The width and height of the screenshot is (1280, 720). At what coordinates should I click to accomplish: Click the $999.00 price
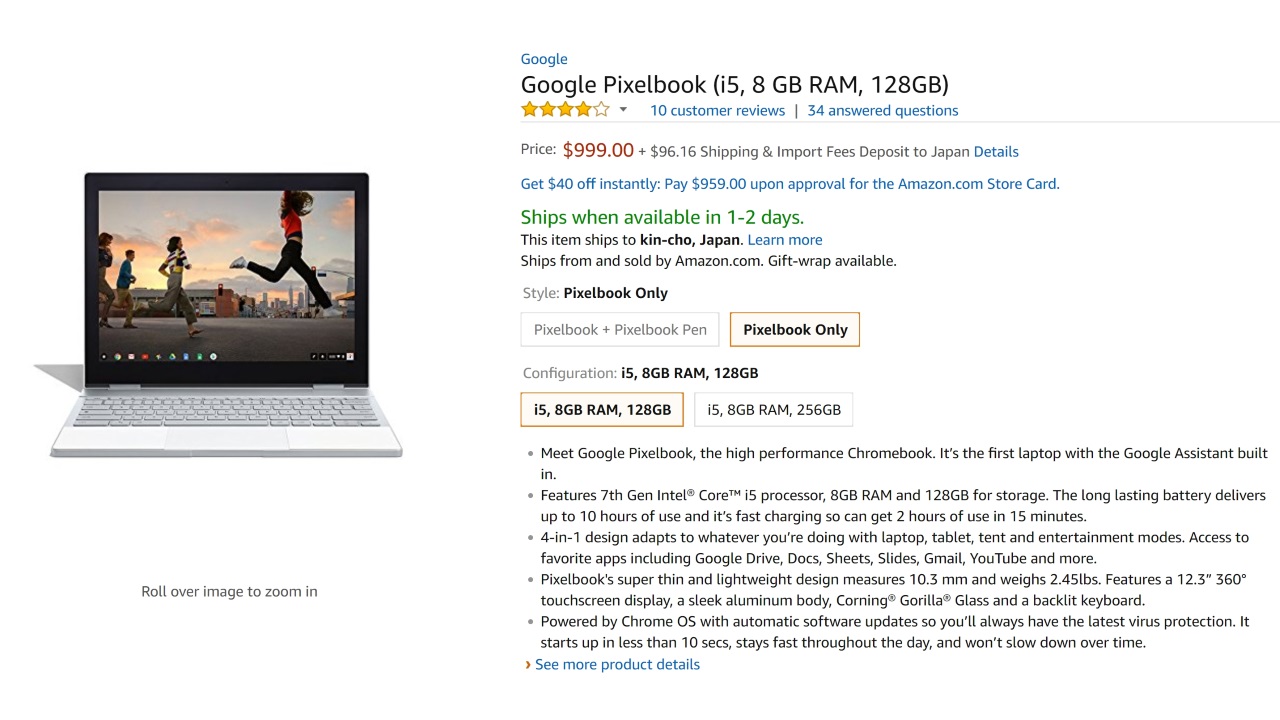click(598, 150)
